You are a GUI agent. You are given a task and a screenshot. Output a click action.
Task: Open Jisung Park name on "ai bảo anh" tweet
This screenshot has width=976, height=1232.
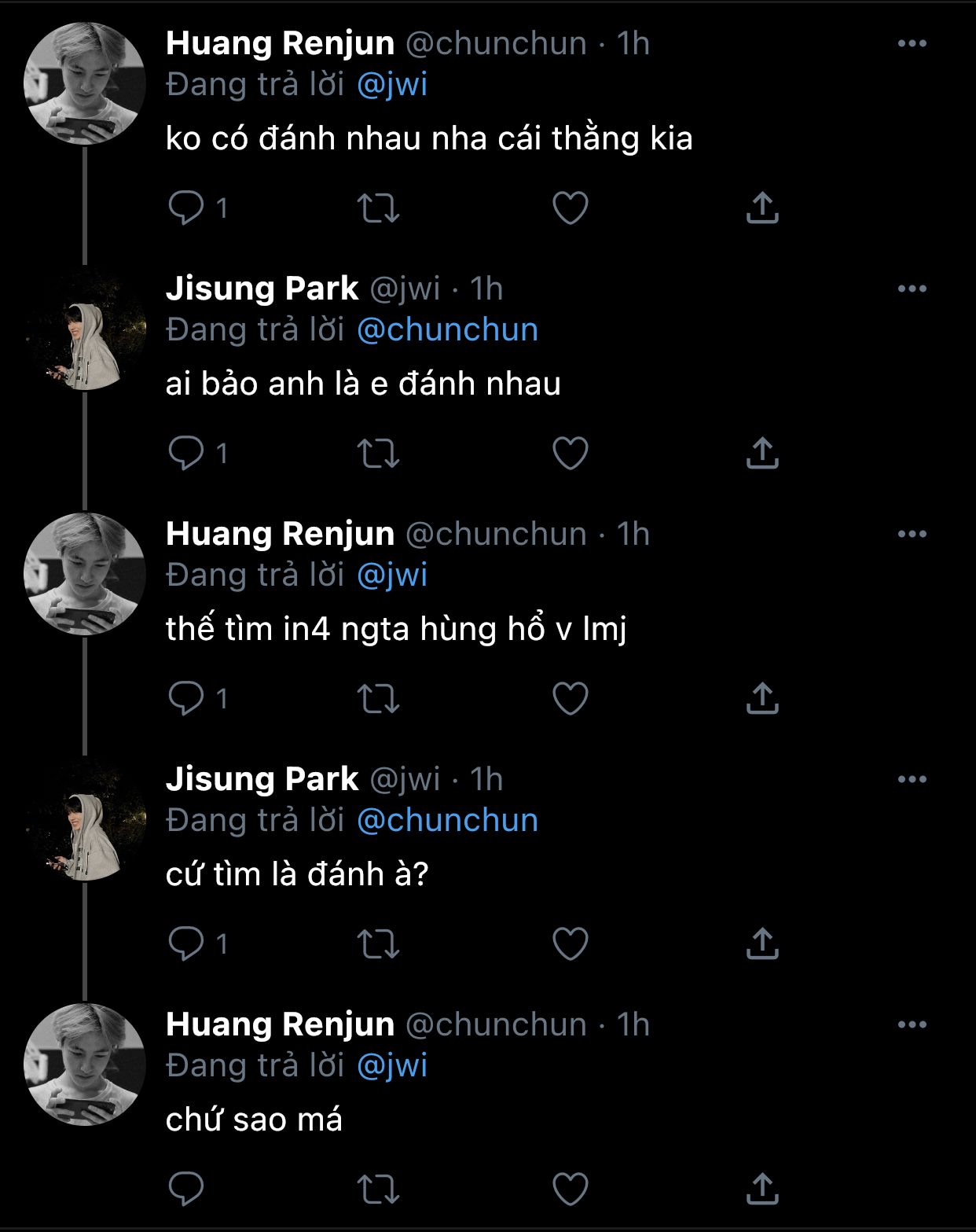click(x=262, y=289)
